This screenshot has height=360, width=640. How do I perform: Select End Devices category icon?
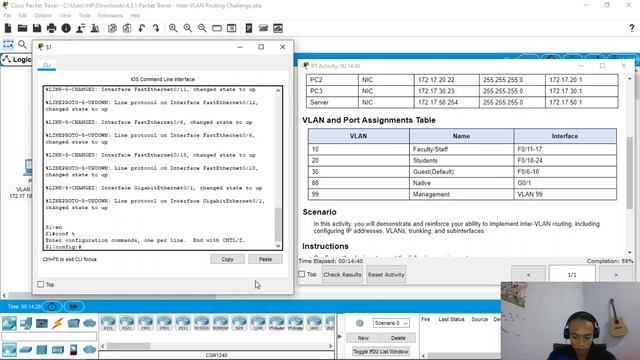point(26,323)
